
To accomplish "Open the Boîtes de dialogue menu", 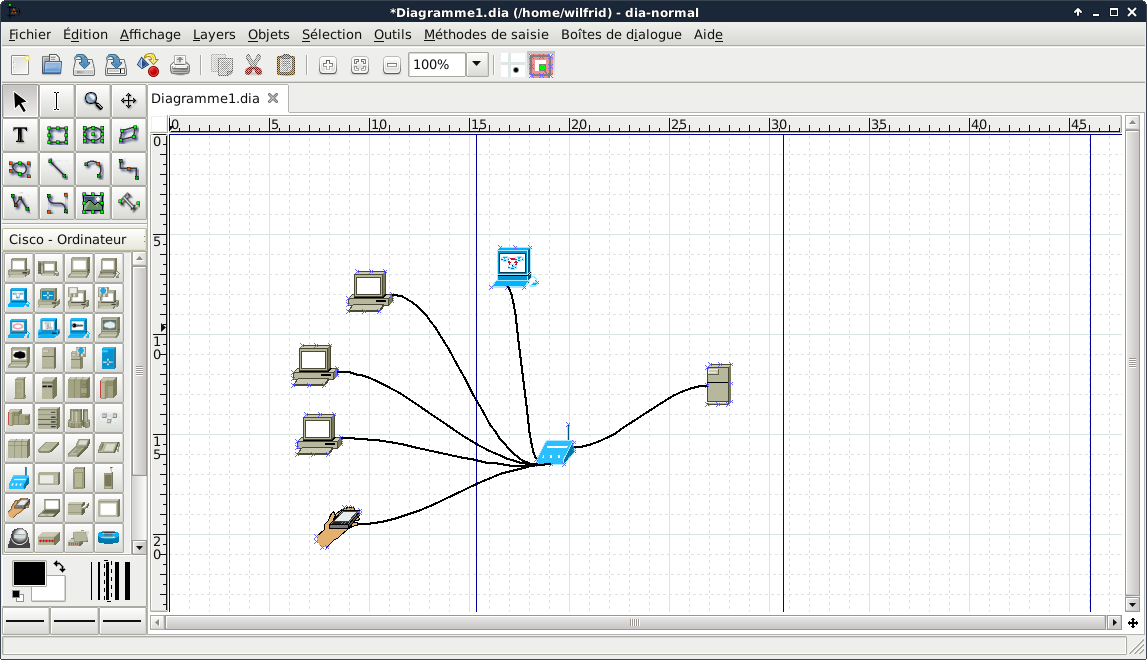I will click(x=620, y=34).
